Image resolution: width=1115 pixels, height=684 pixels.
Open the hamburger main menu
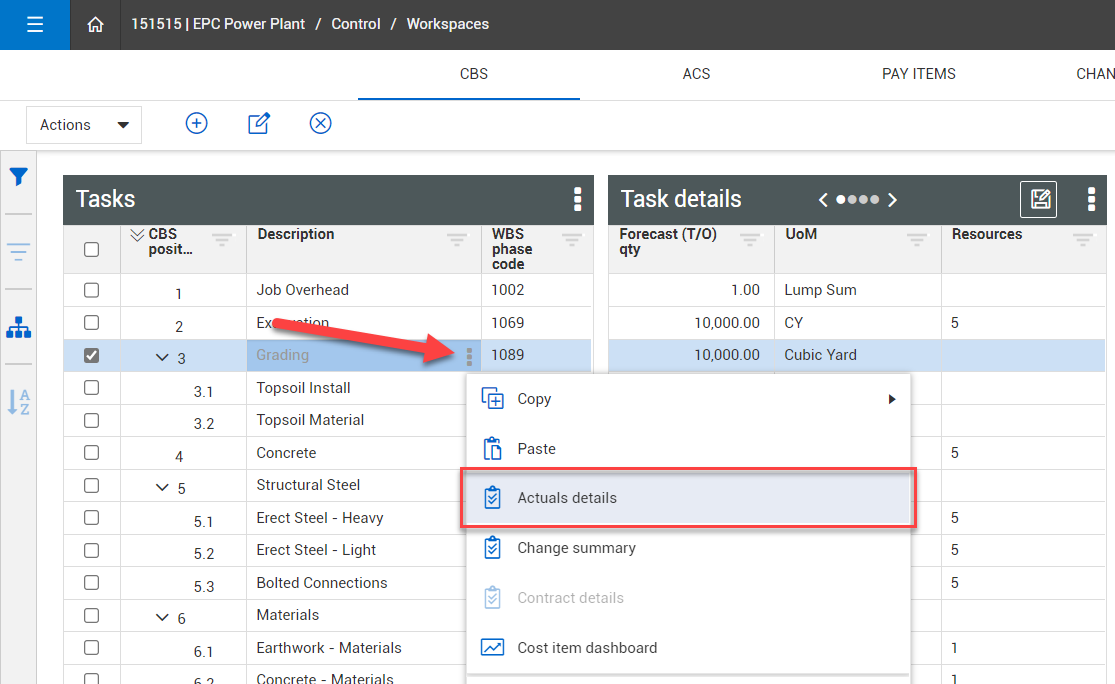click(x=35, y=25)
